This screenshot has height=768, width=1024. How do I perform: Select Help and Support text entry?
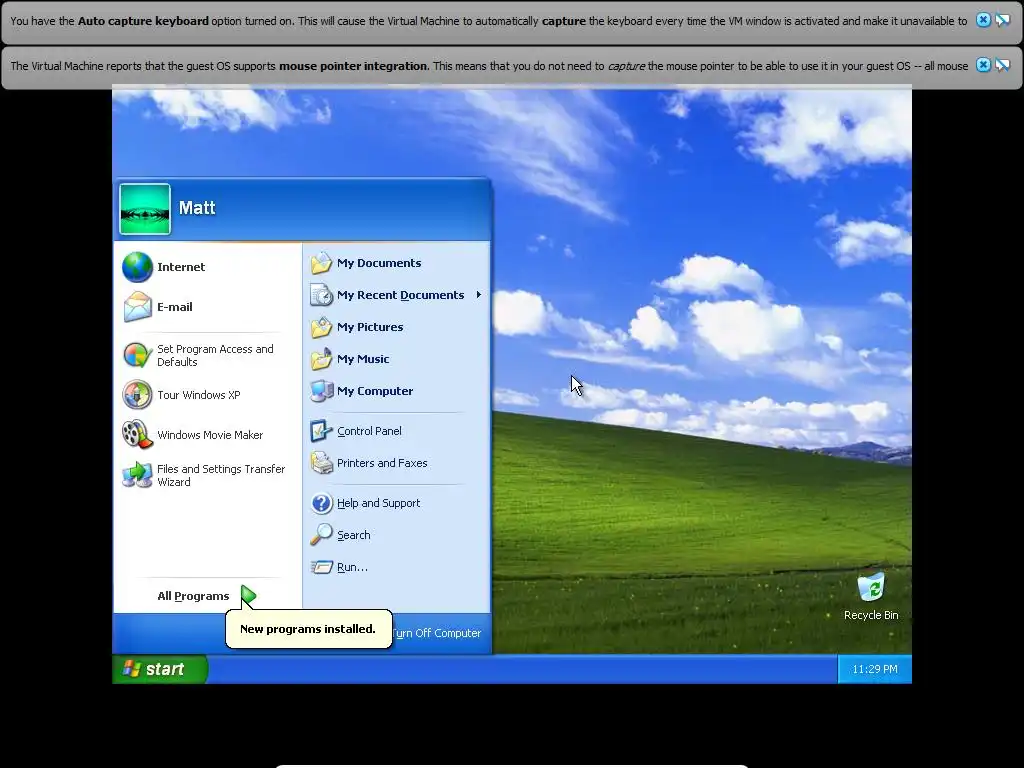[x=378, y=503]
